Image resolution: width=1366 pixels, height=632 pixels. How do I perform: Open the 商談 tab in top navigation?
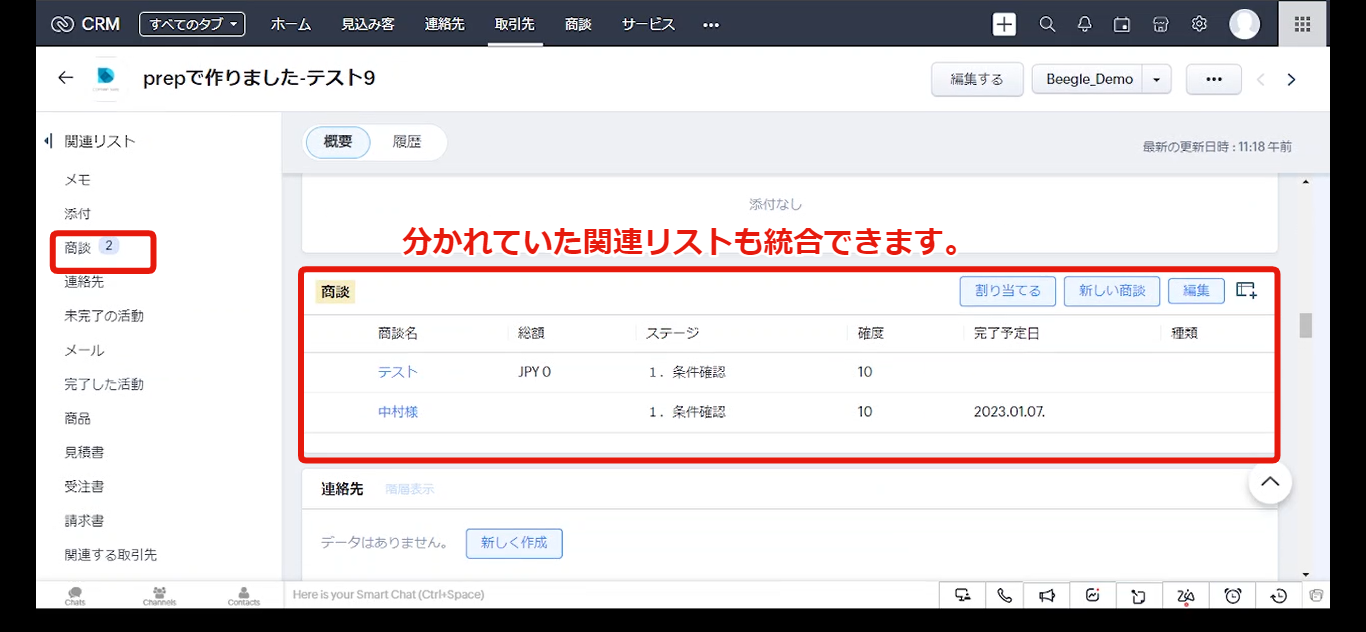click(578, 24)
